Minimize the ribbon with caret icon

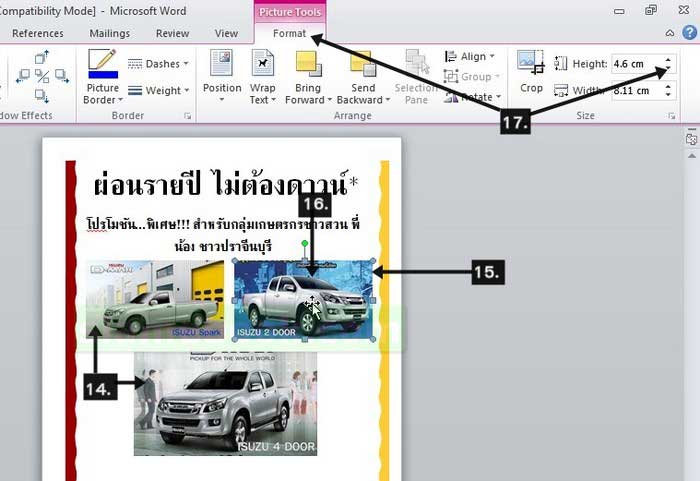coord(670,33)
